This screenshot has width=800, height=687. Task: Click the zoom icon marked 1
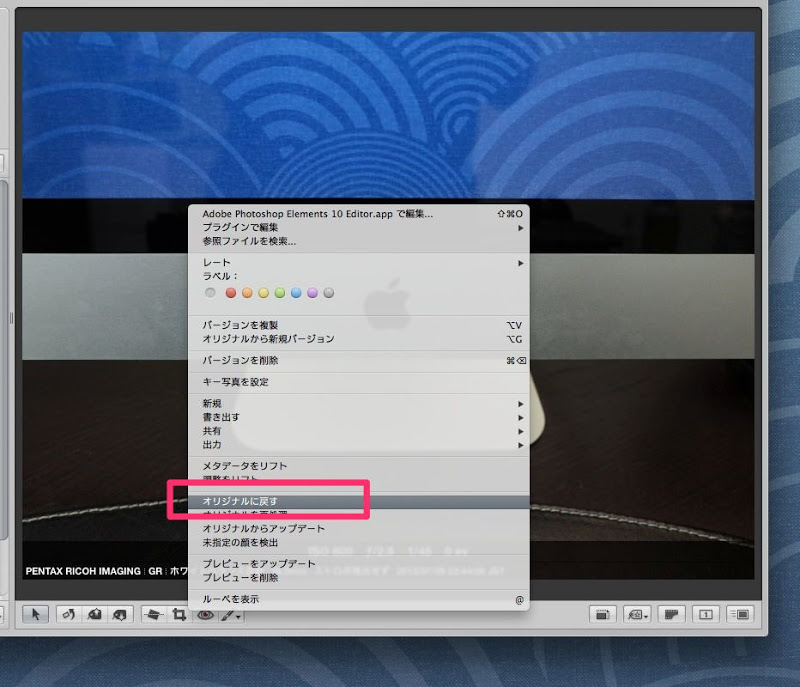tap(706, 615)
